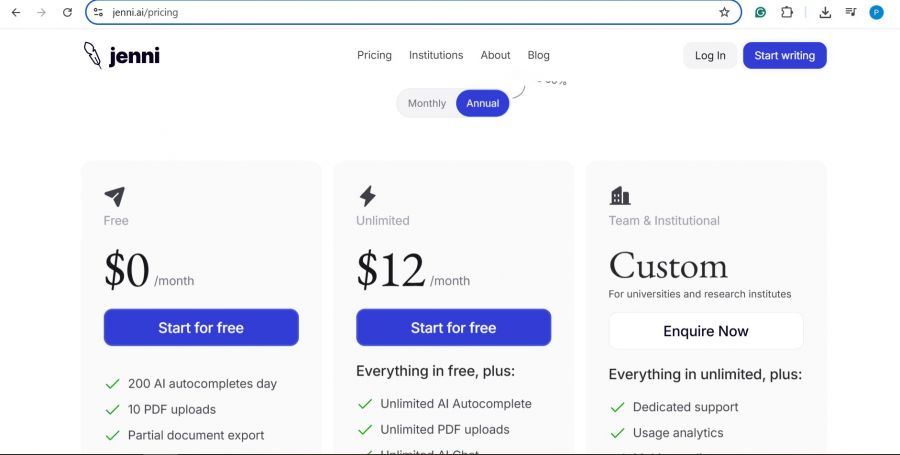Open site information icon in address bar

pyautogui.click(x=99, y=12)
